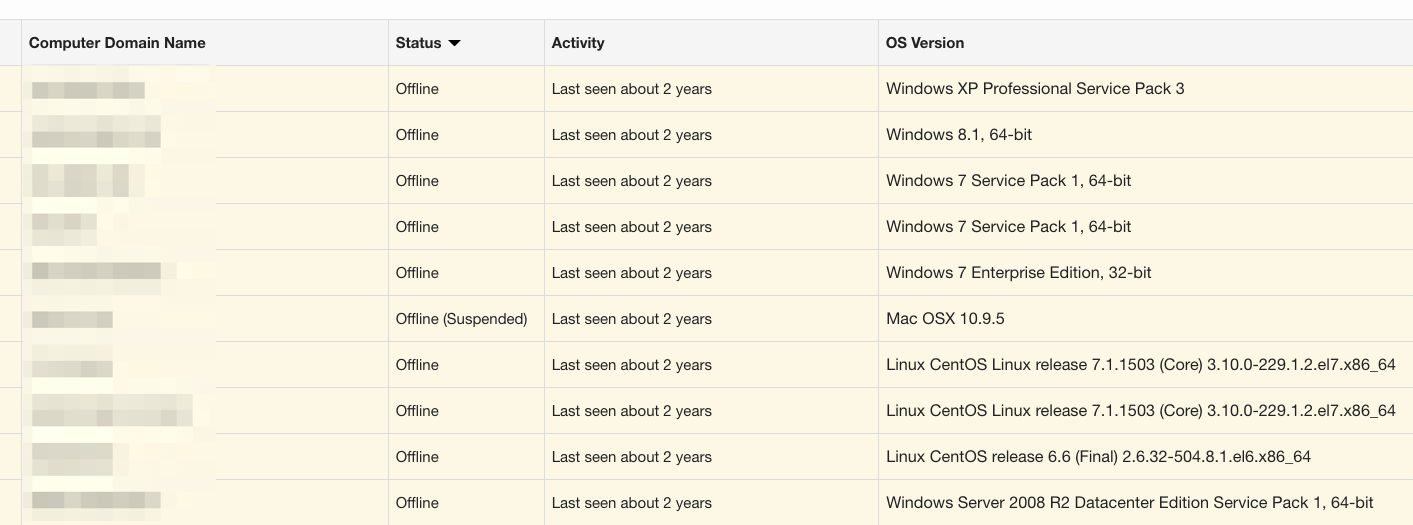Sort by the Computer Domain Name header
The height and width of the screenshot is (525, 1413).
coord(117,43)
